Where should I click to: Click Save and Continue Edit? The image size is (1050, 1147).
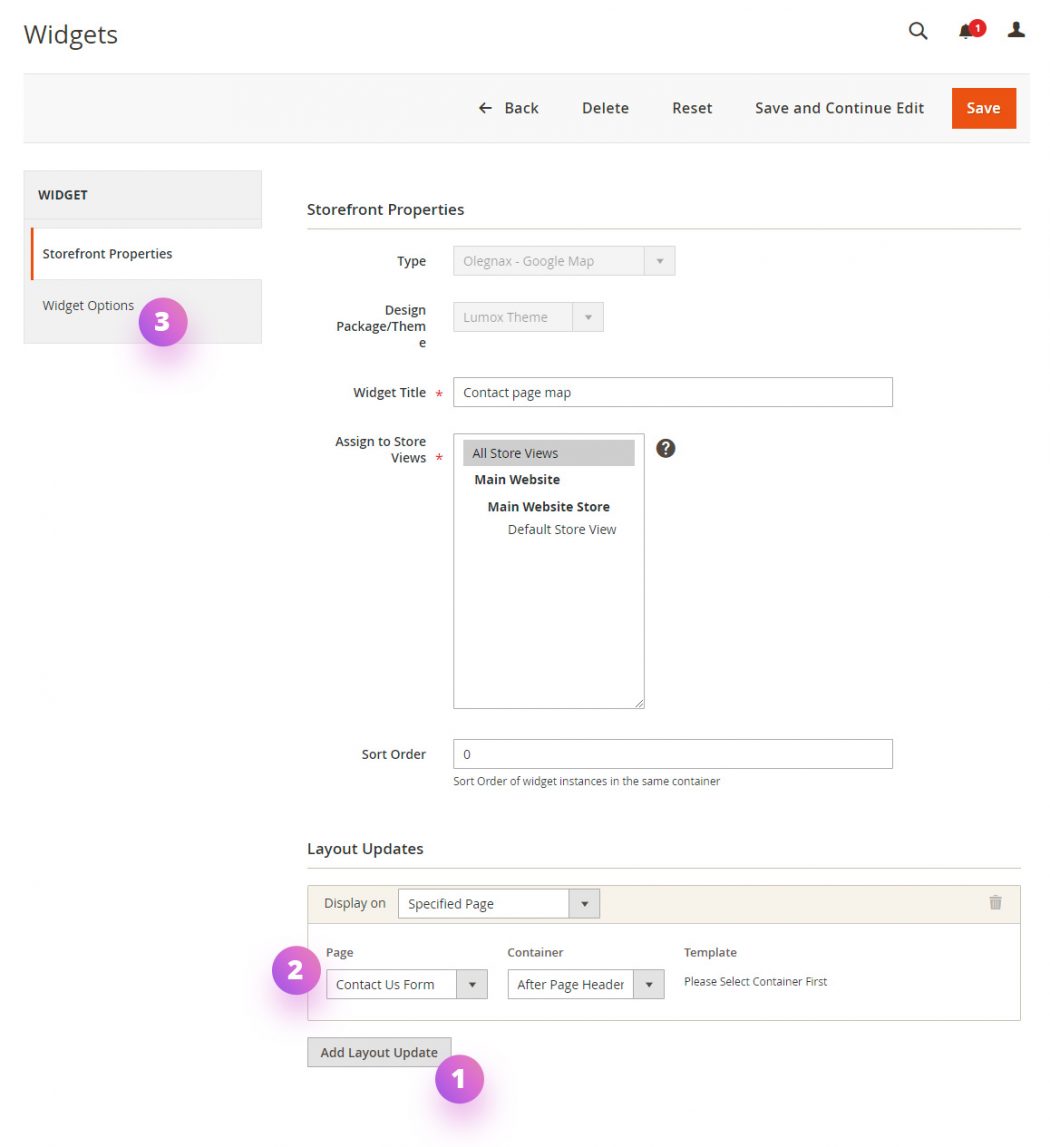[839, 107]
